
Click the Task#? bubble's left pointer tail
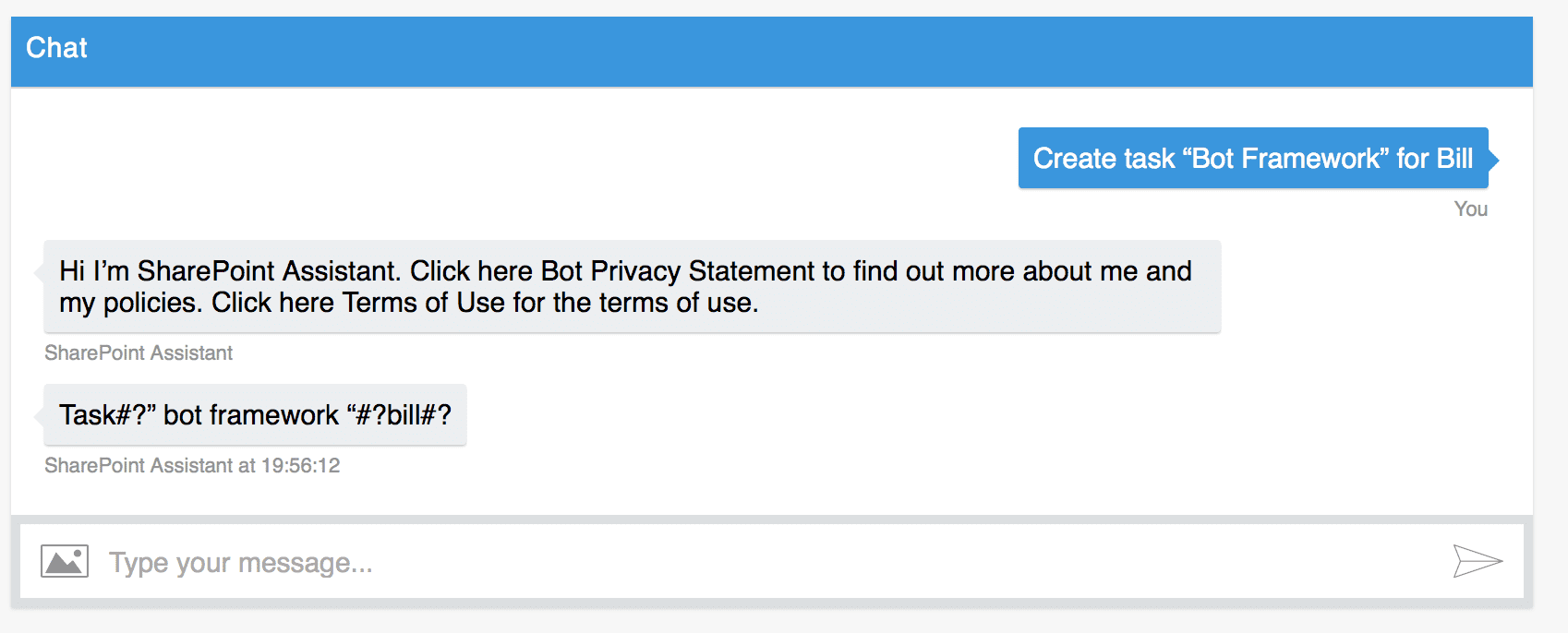39,416
